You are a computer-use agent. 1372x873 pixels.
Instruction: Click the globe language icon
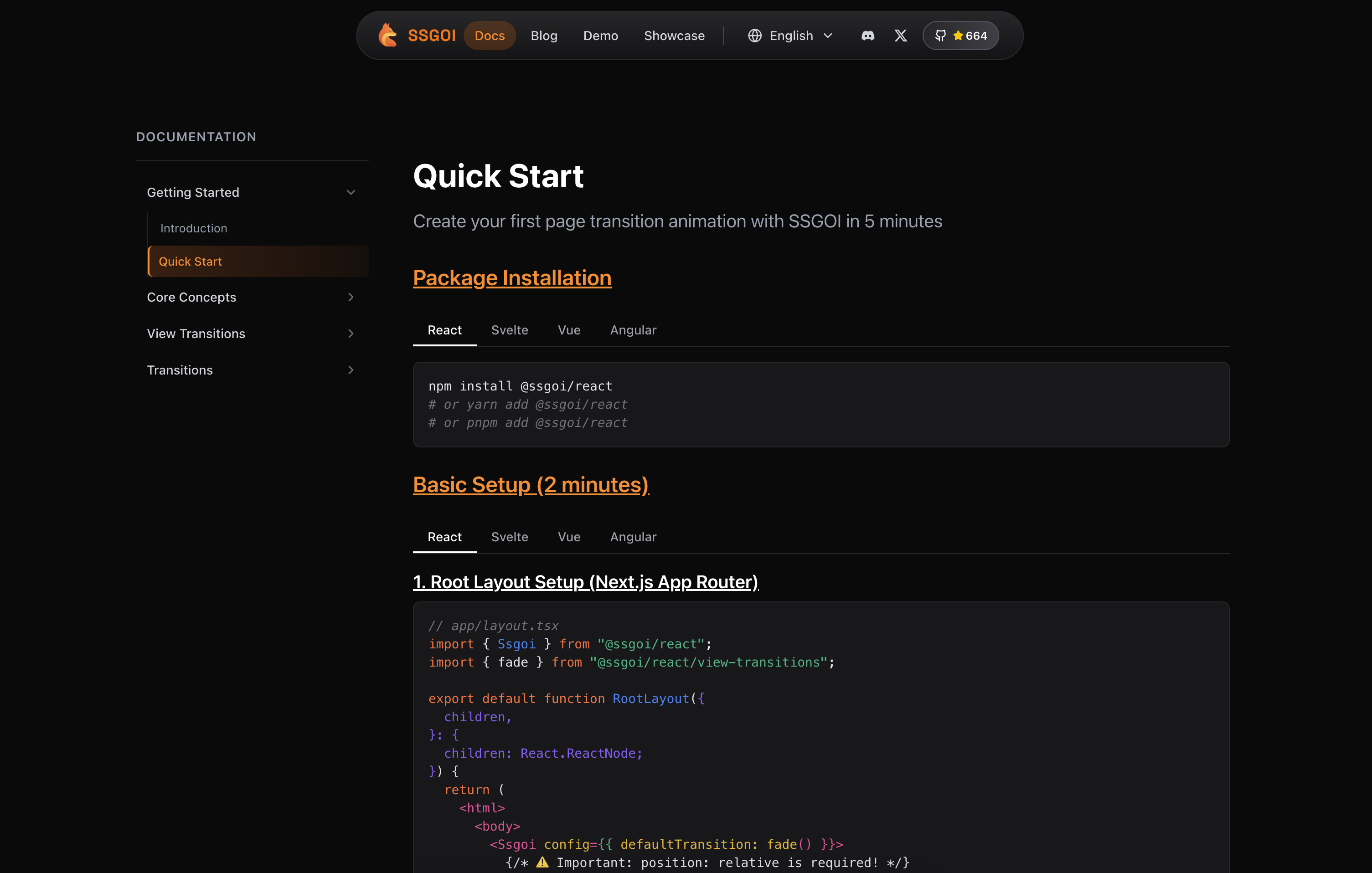(x=754, y=35)
